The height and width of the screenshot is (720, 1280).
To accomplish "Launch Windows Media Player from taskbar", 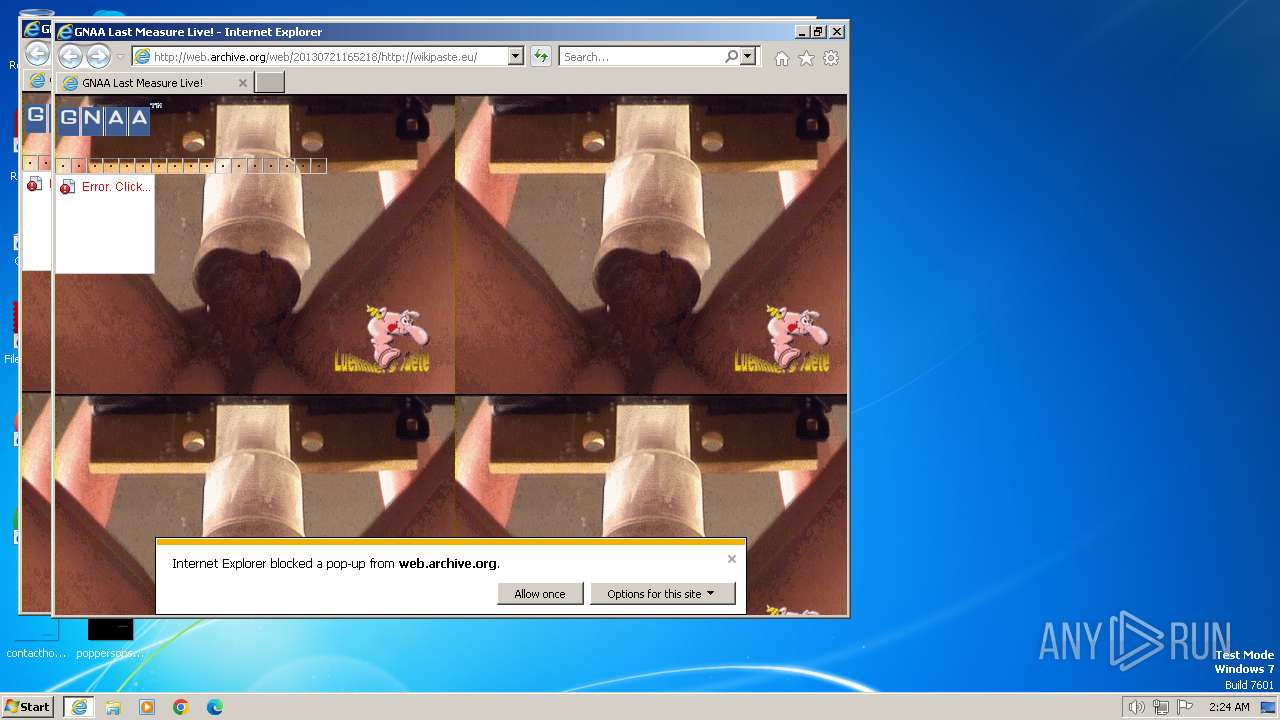I will tap(147, 707).
